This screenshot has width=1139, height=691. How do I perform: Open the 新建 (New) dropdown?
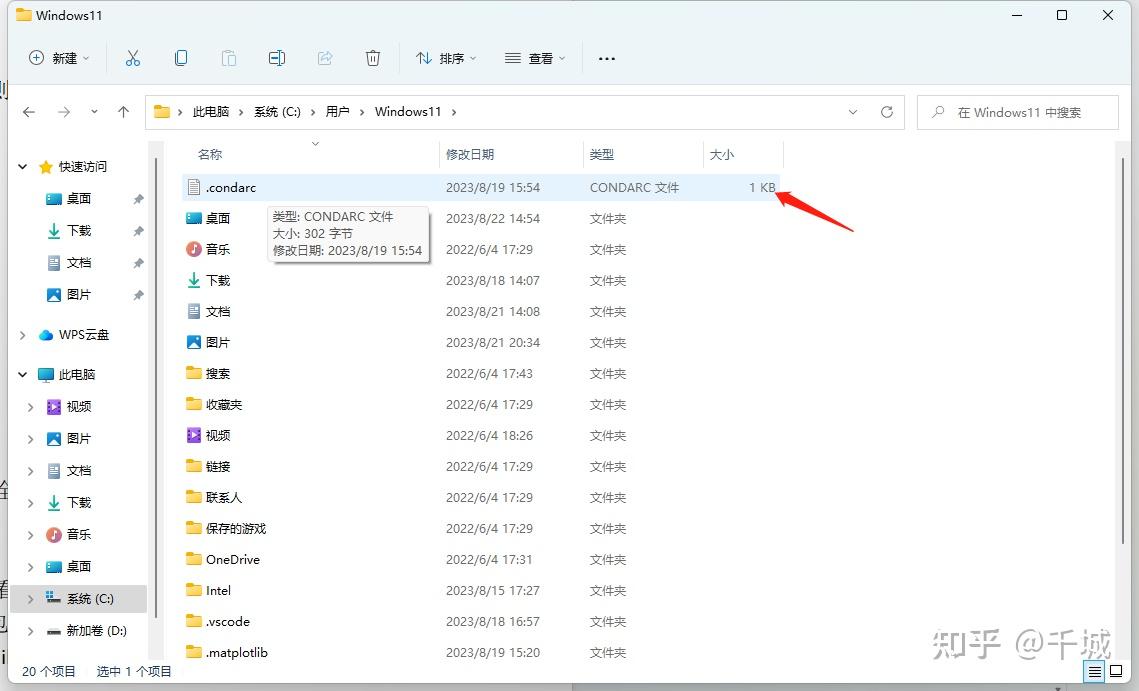point(59,58)
